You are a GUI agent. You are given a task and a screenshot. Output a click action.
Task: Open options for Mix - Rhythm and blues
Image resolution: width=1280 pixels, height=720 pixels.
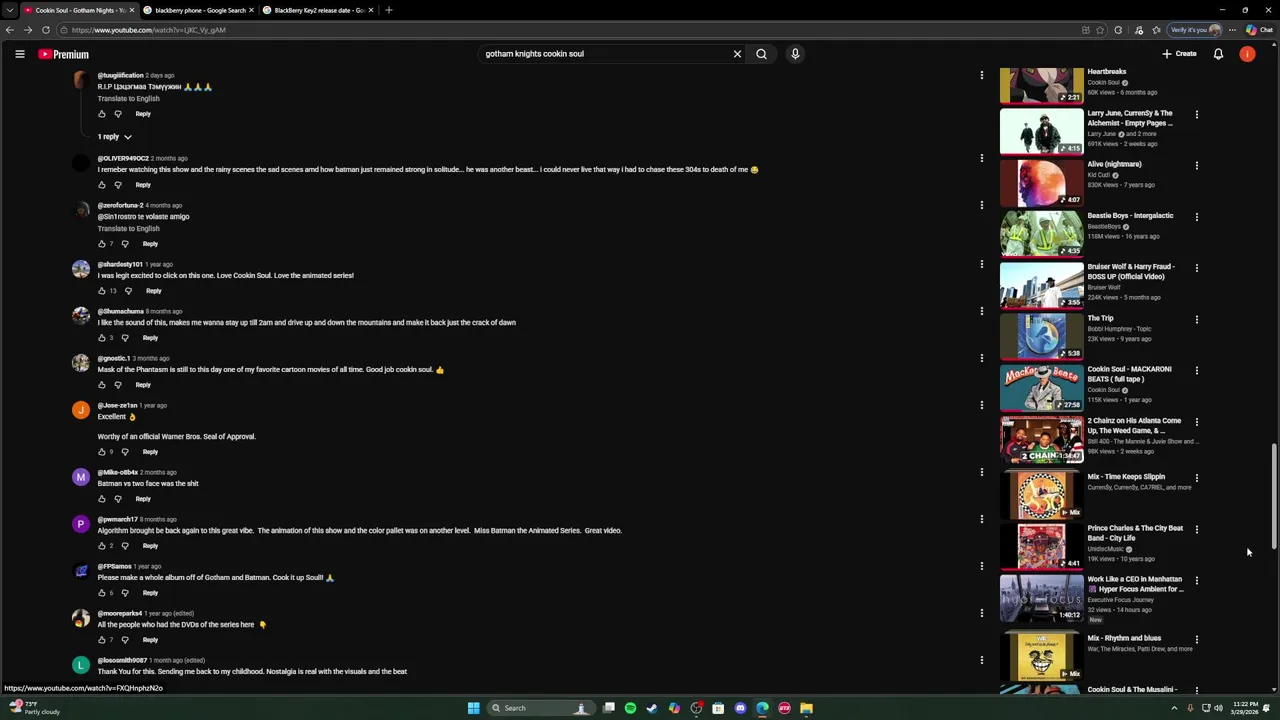click(x=1196, y=639)
